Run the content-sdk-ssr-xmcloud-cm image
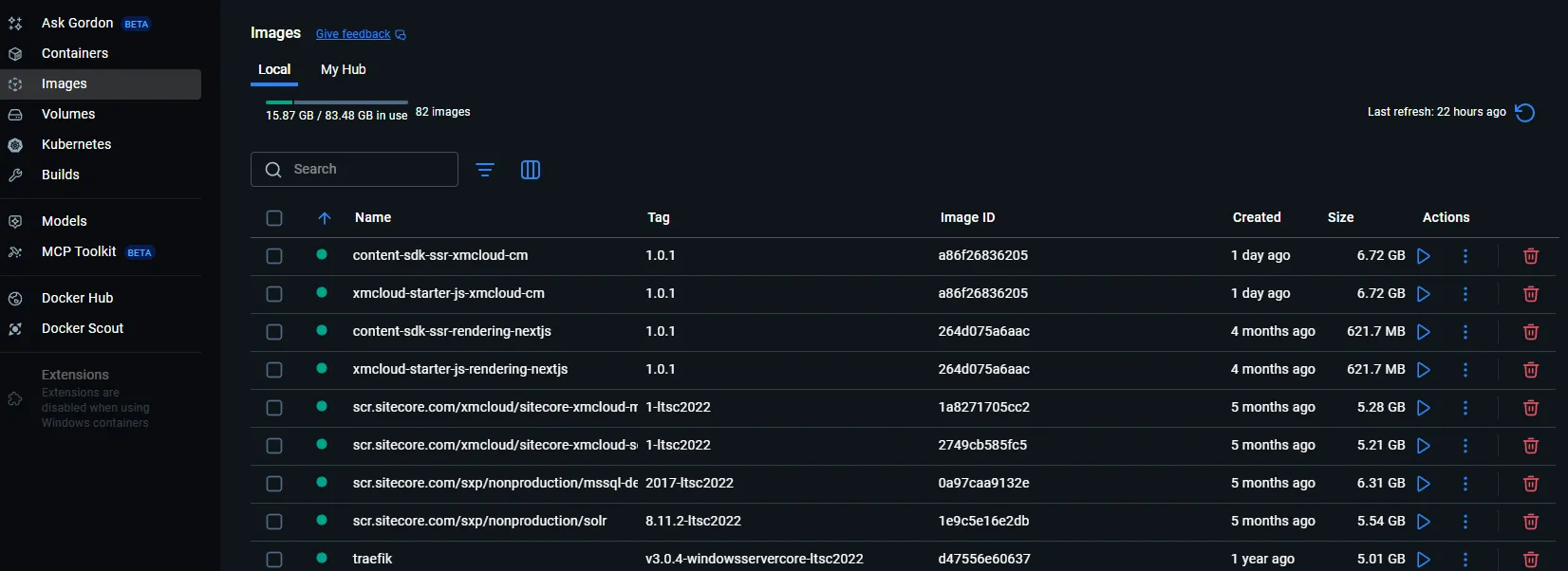This screenshot has width=1568, height=571. pyautogui.click(x=1424, y=256)
